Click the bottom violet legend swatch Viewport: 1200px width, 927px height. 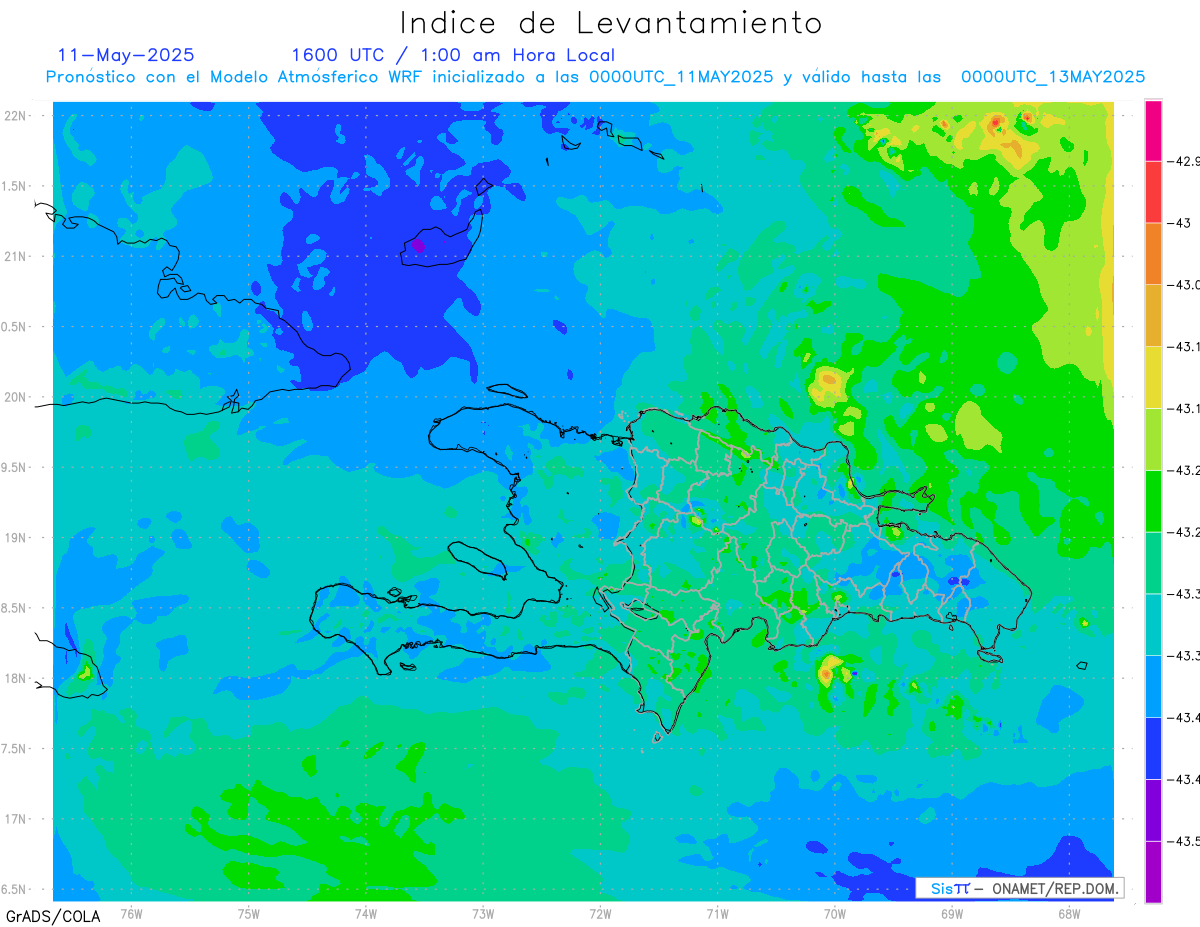click(x=1153, y=872)
